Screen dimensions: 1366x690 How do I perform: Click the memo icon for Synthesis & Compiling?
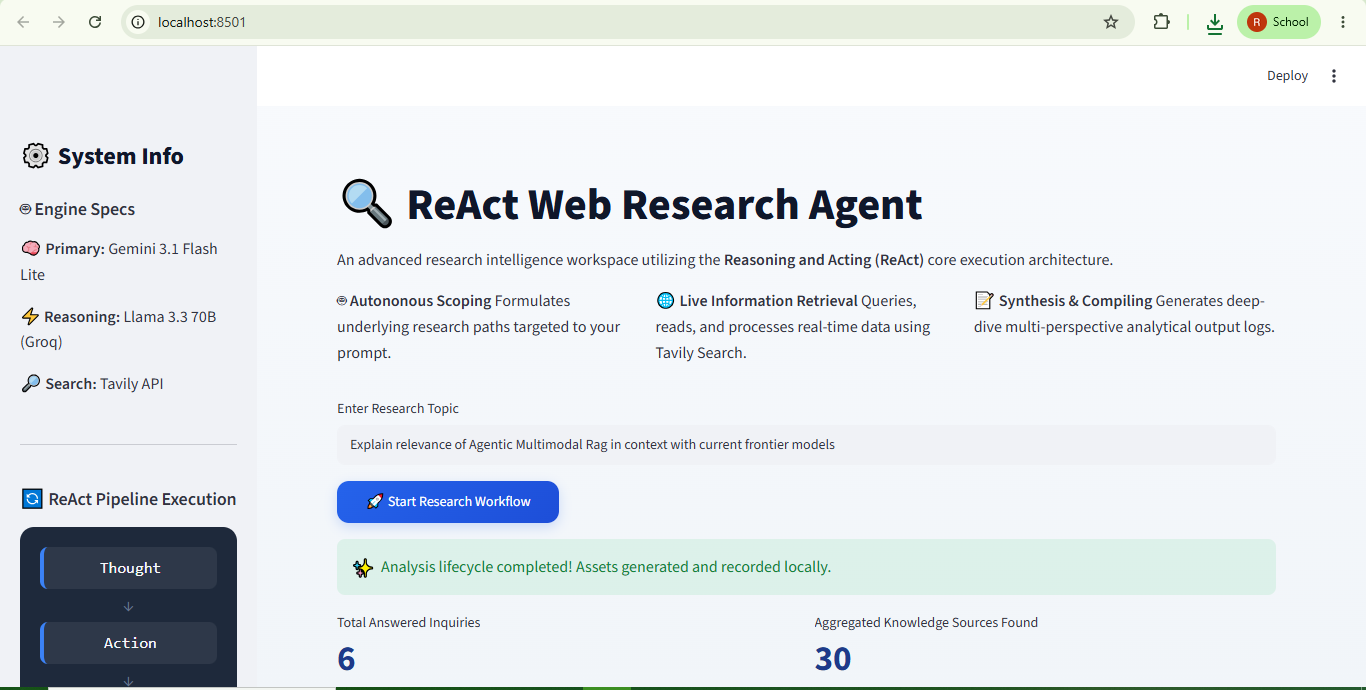coord(984,301)
